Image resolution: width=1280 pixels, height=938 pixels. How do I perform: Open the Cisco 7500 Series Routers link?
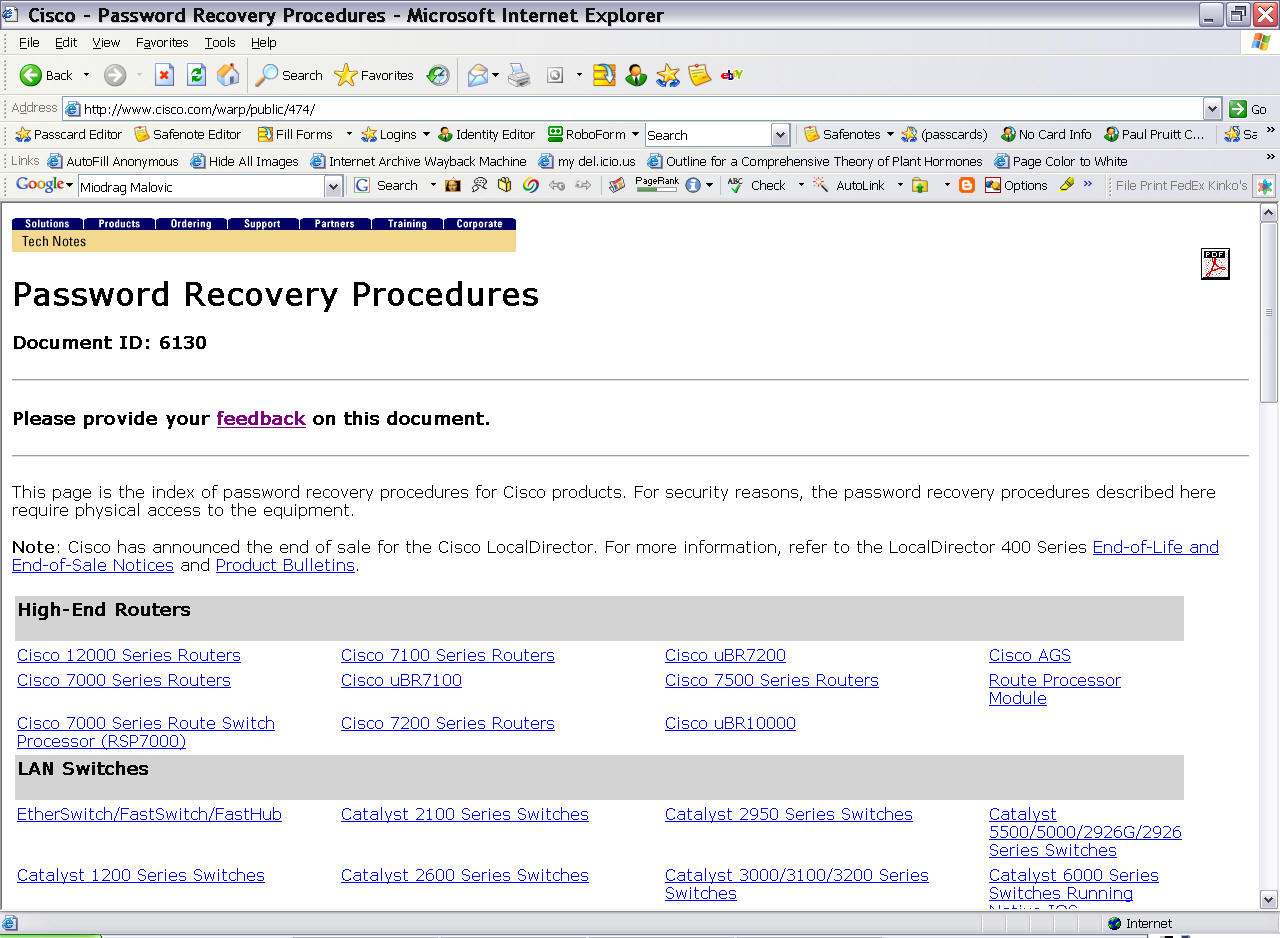(x=772, y=680)
